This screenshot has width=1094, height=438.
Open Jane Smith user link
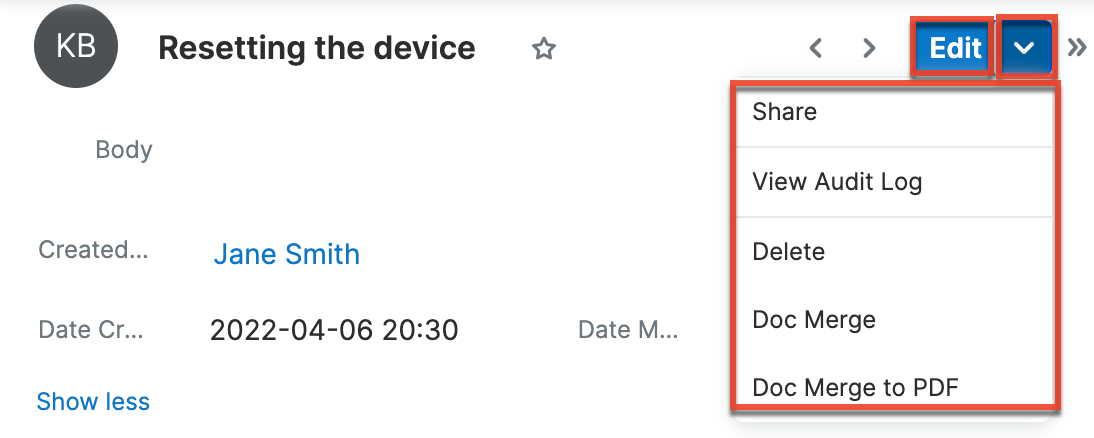286,254
